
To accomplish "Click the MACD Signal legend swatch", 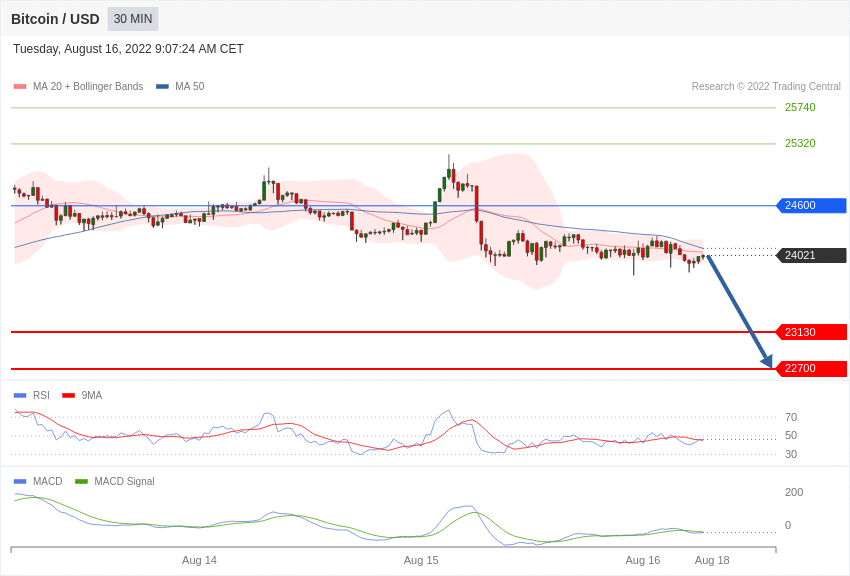I will [81, 481].
